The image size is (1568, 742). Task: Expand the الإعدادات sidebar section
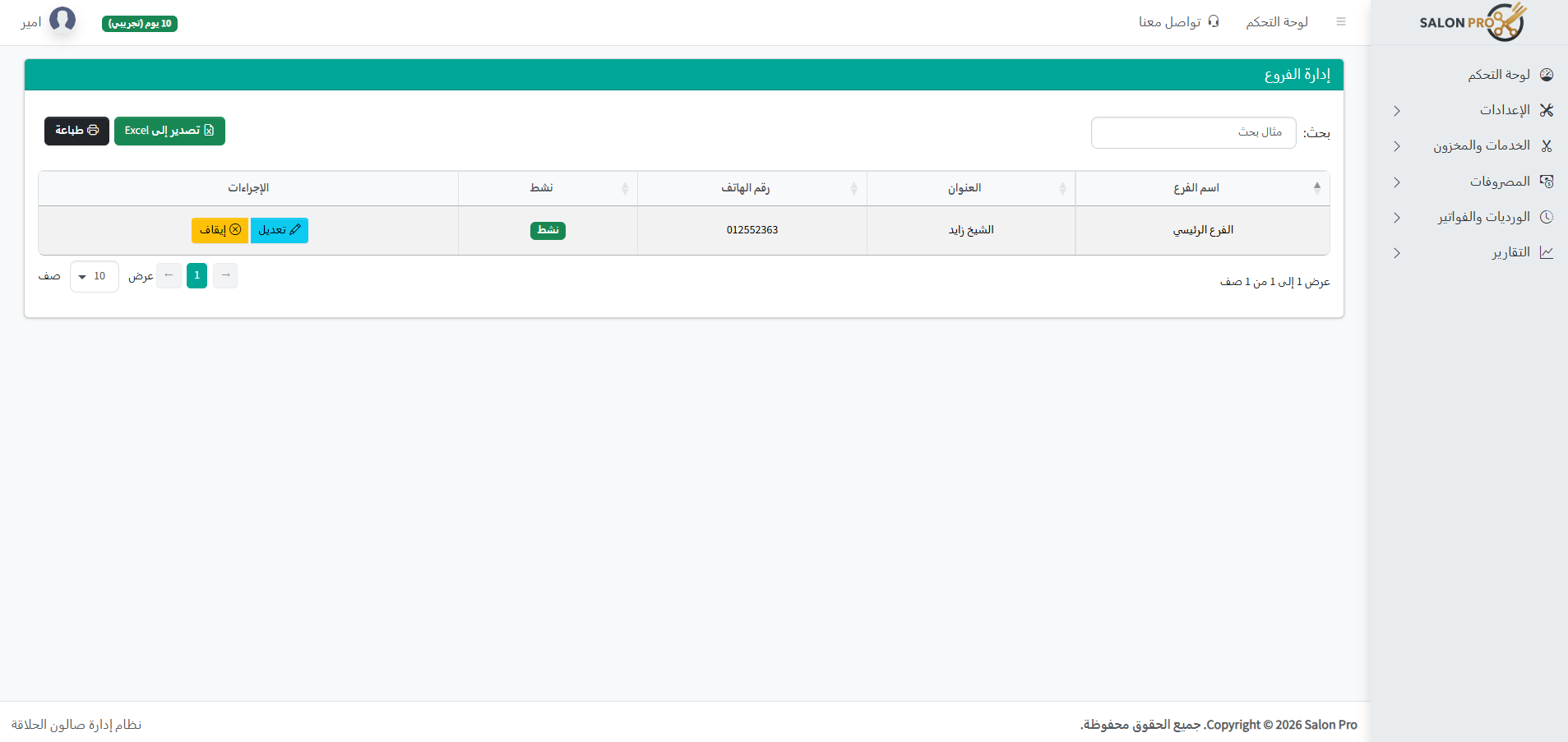pyautogui.click(x=1395, y=110)
